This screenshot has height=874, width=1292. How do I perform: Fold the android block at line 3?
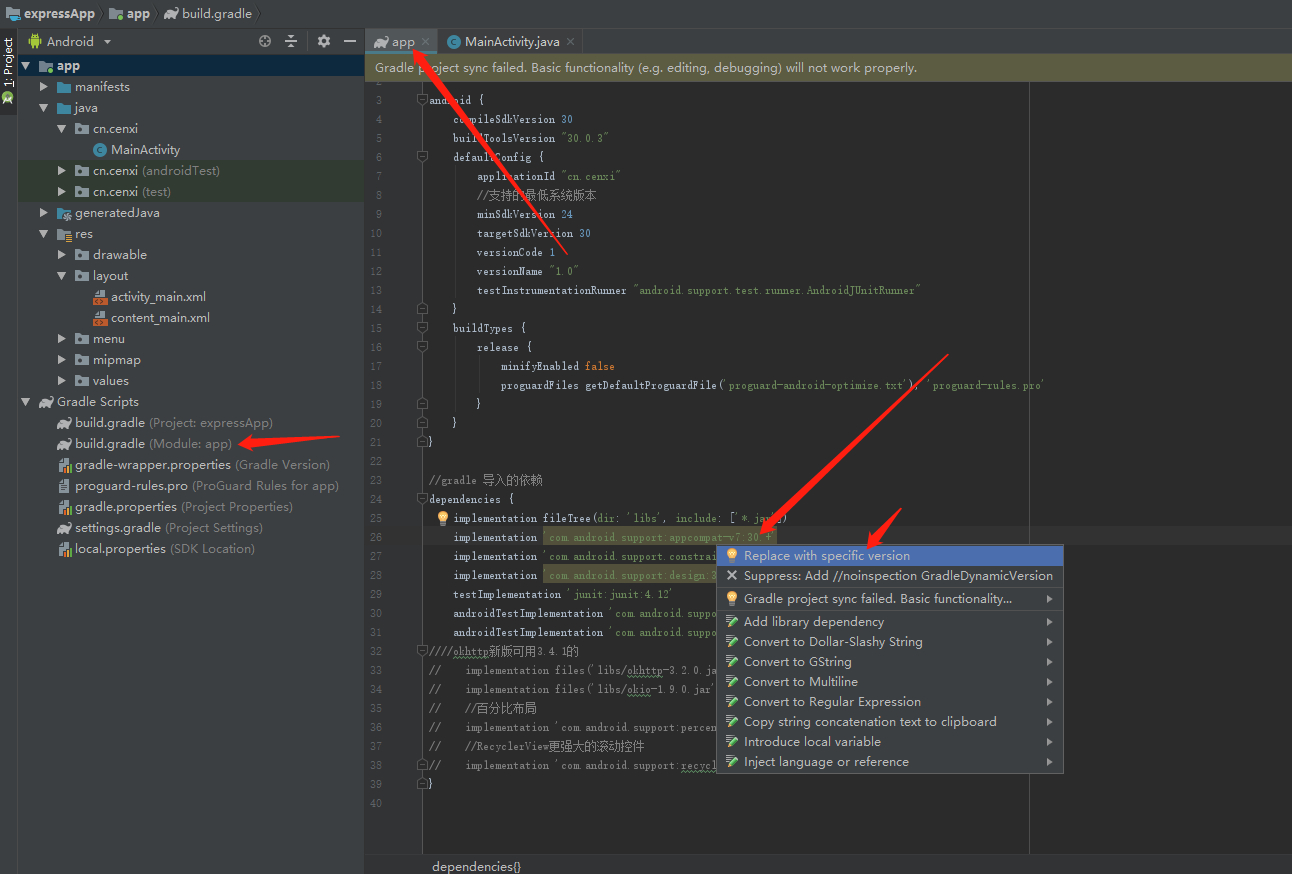coord(422,100)
